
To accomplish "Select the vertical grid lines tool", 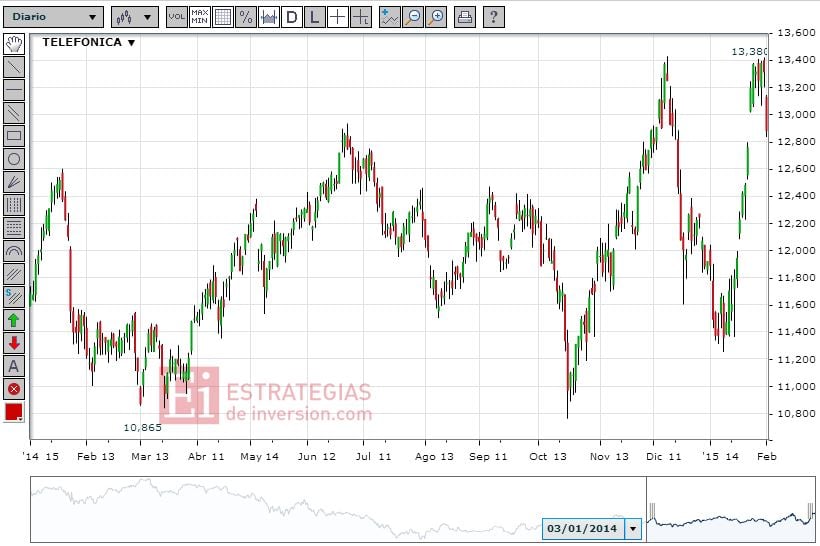I will [x=14, y=205].
